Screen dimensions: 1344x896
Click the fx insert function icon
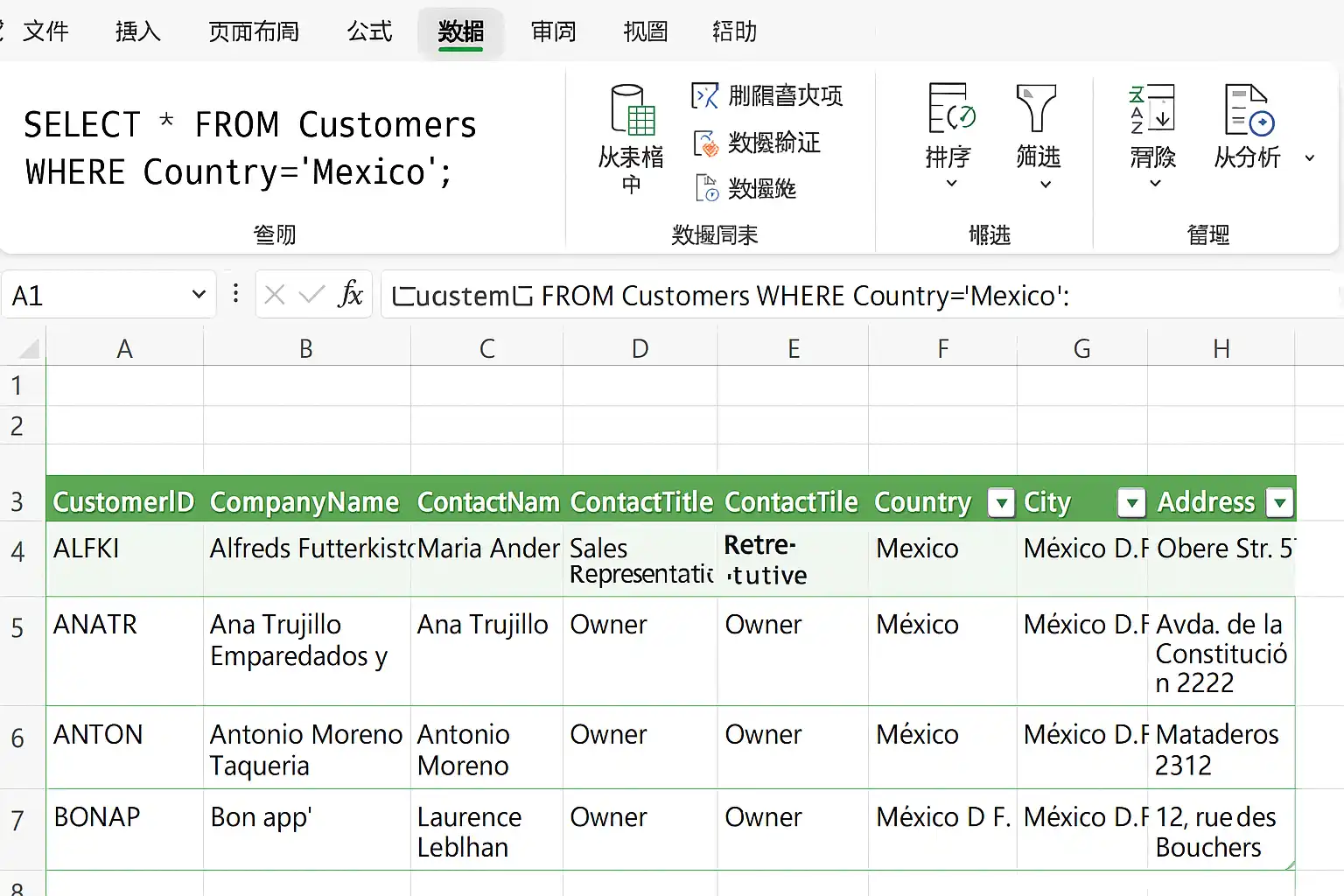(x=350, y=294)
